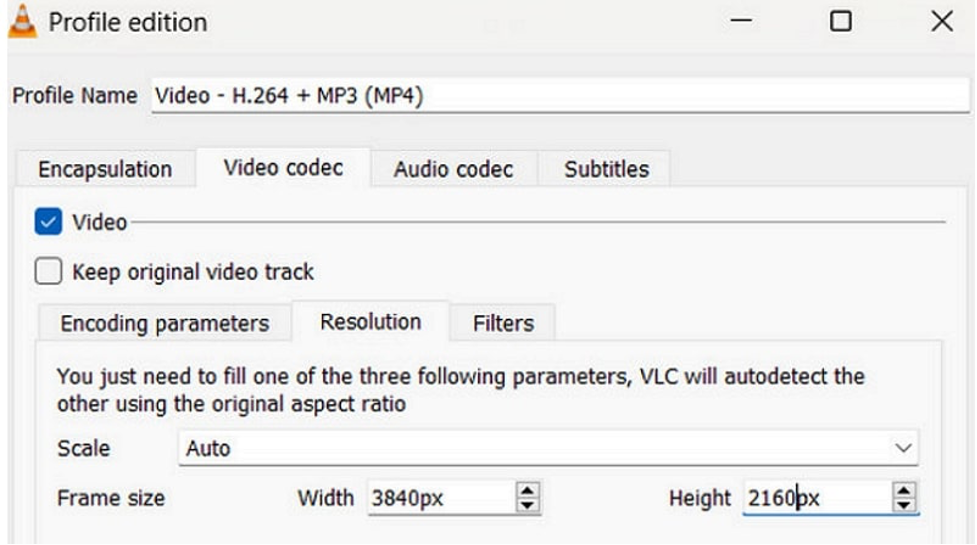Select the Resolution sub-tab
The image size is (977, 545).
pos(370,322)
